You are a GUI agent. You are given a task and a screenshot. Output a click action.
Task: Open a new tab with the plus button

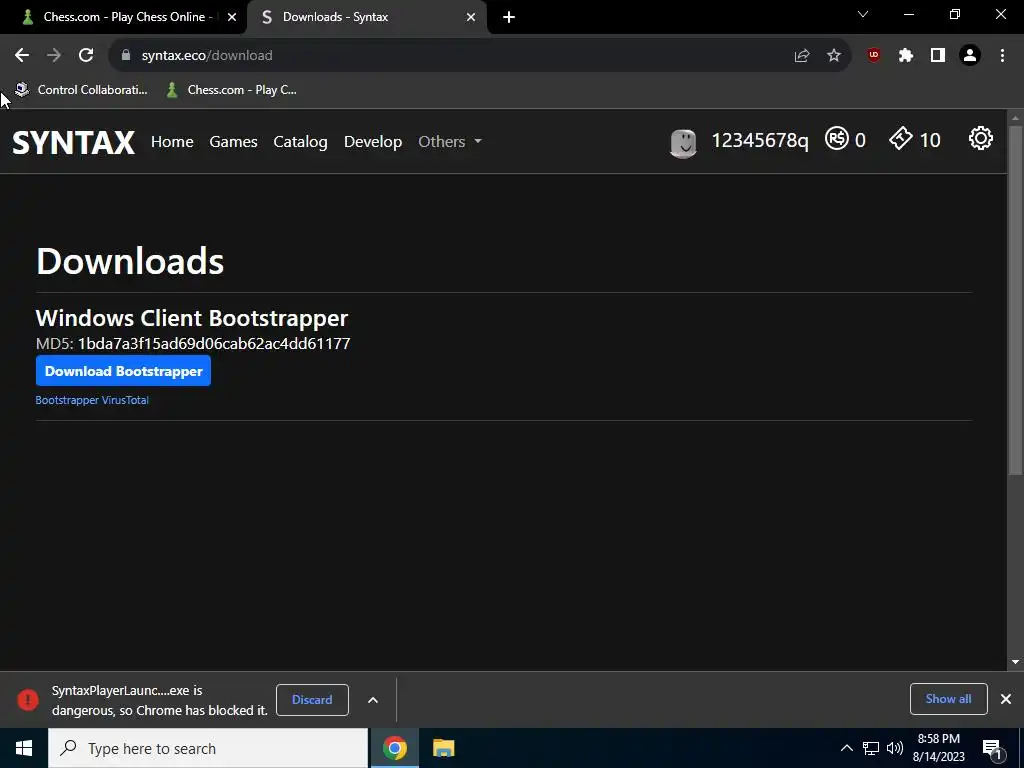coord(509,17)
